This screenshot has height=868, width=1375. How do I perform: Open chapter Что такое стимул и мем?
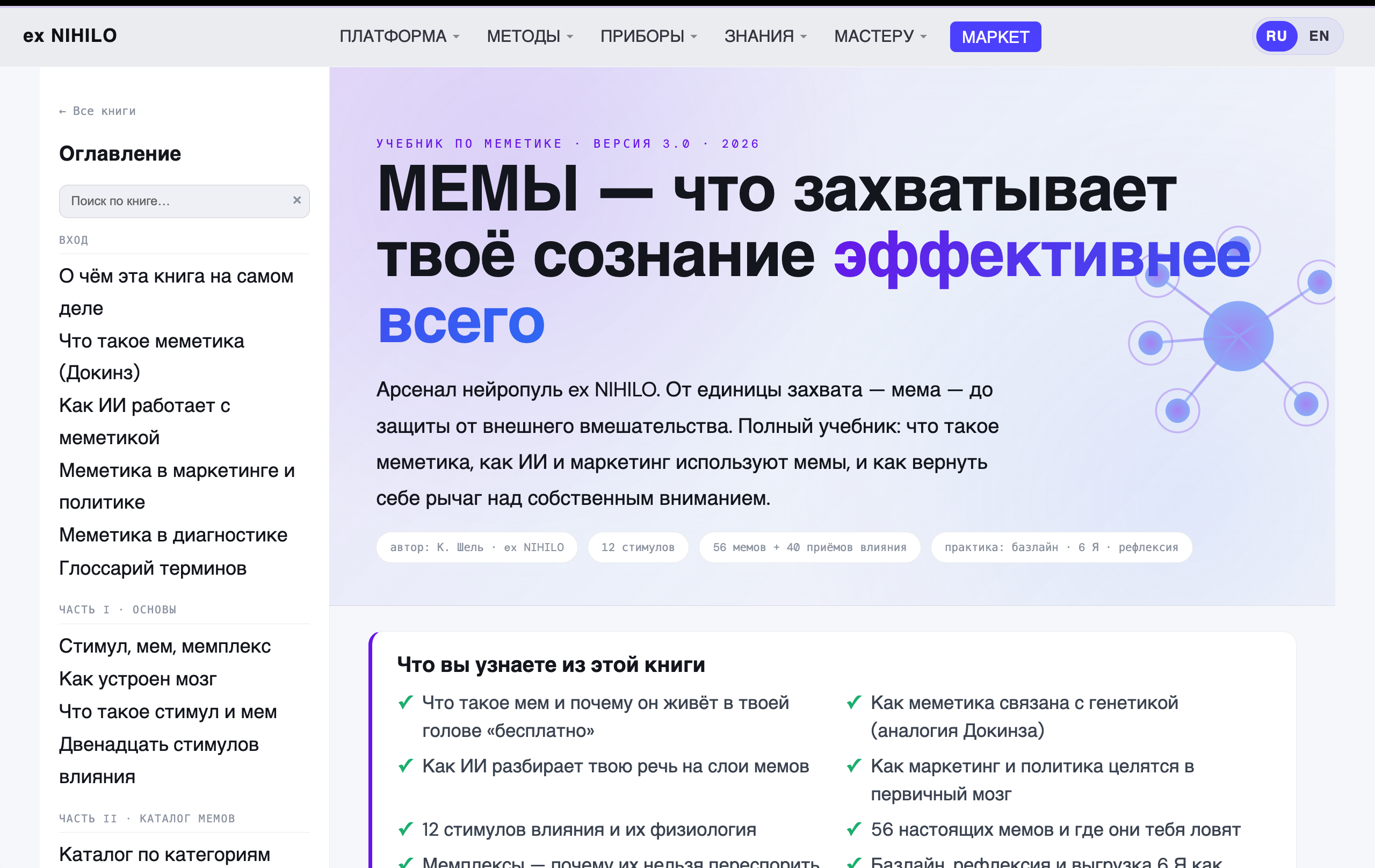168,712
